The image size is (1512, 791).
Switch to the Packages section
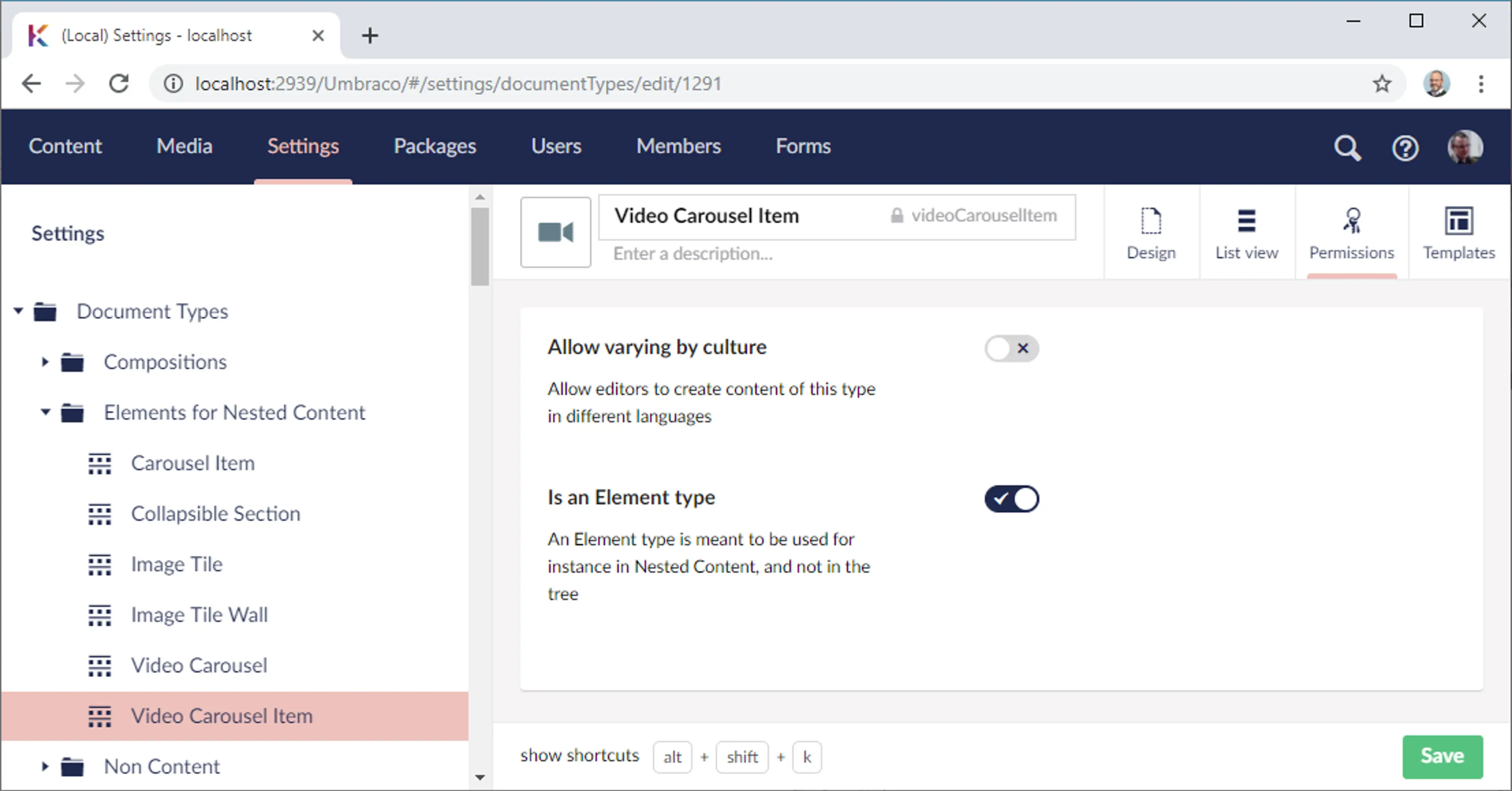point(434,146)
